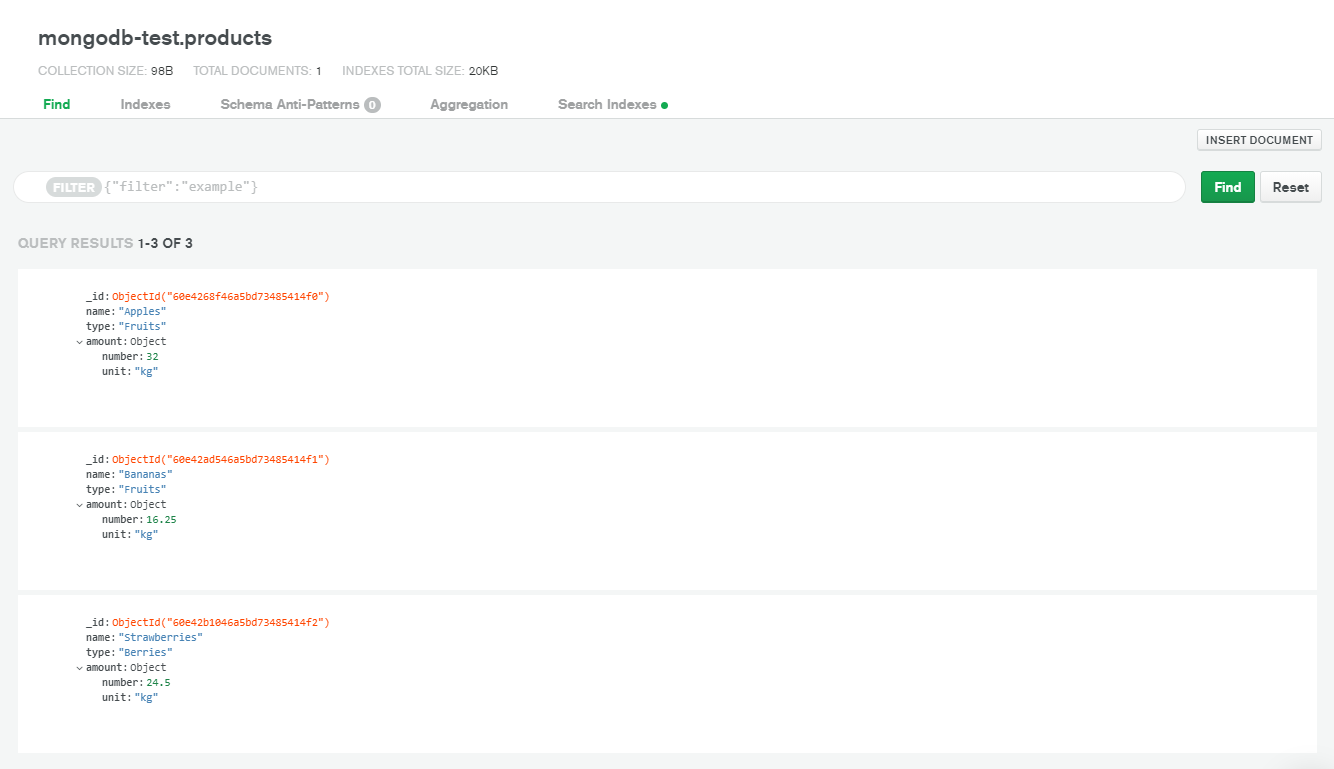This screenshot has width=1334, height=769.
Task: Click the Collection Size 98B value
Action: point(162,71)
